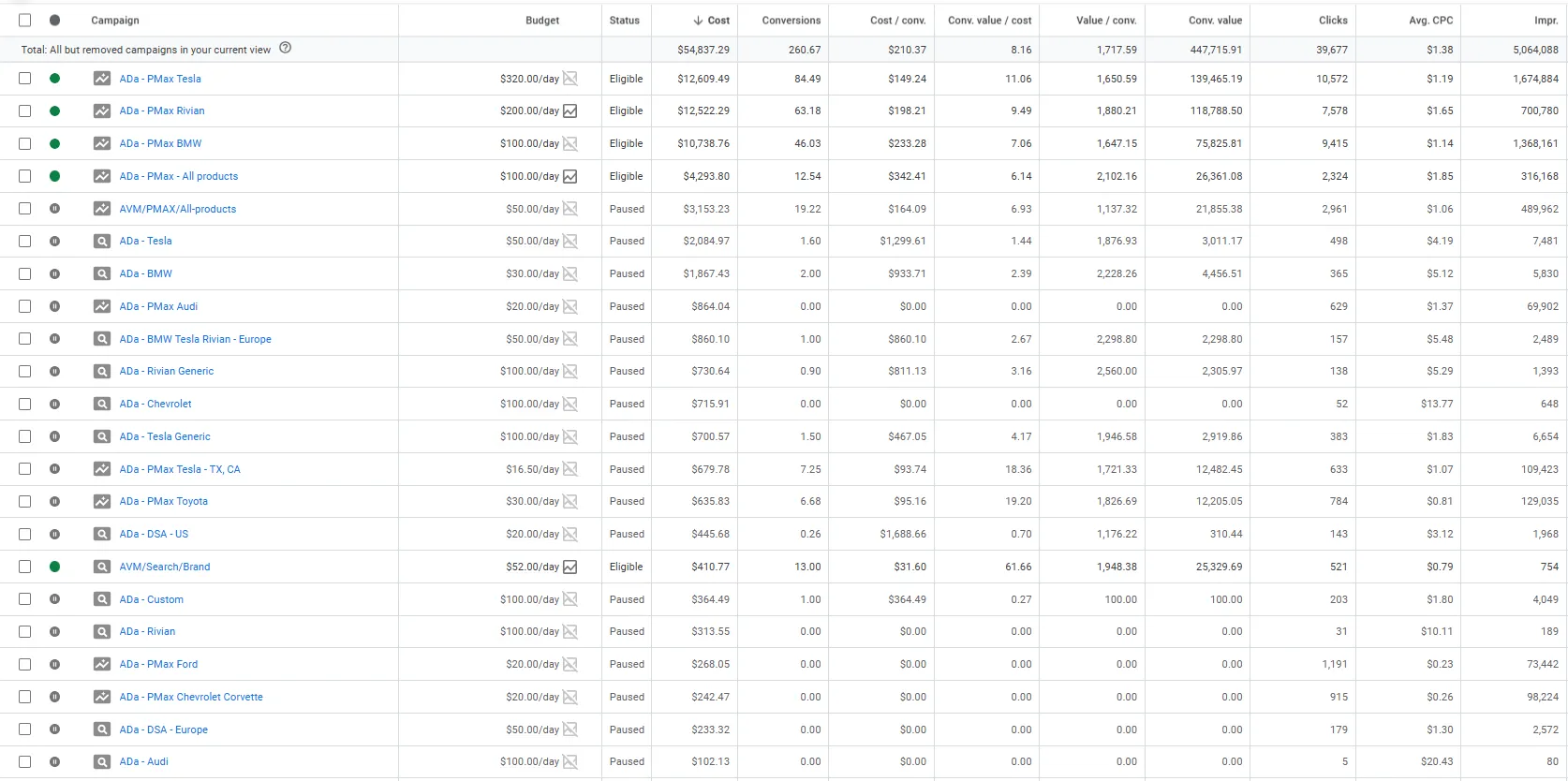Select the ADa - Custom row checkbox

click(25, 599)
